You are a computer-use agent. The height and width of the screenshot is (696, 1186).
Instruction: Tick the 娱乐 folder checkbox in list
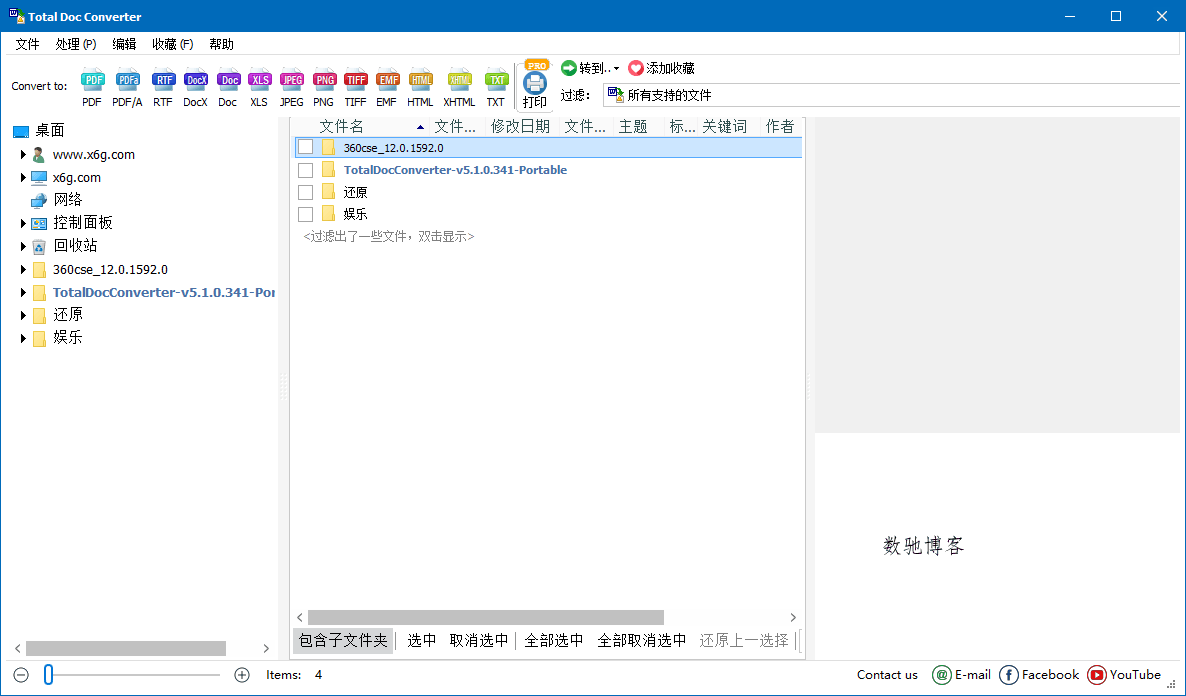click(x=306, y=214)
